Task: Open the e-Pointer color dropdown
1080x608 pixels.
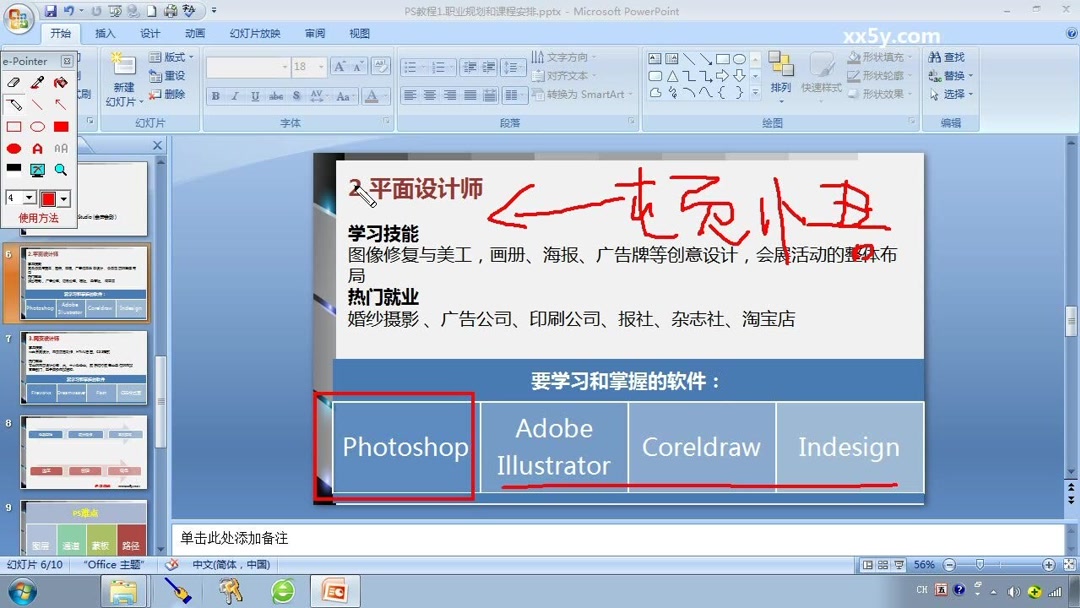Action: click(x=63, y=197)
